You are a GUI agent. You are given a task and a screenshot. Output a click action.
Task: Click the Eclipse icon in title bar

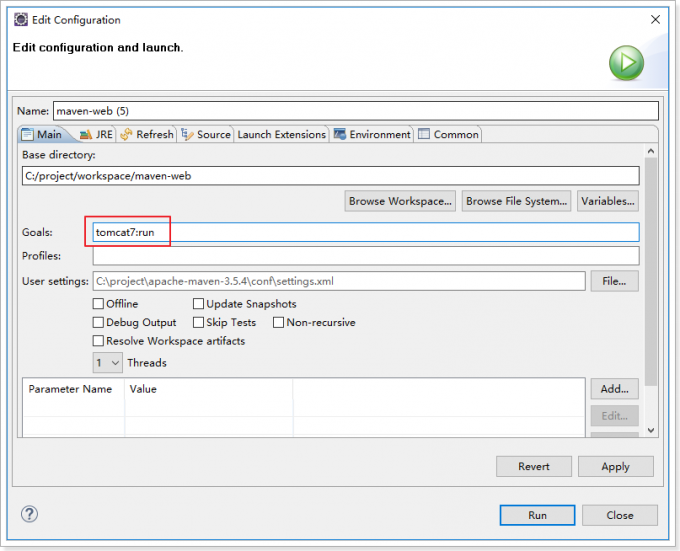20,19
